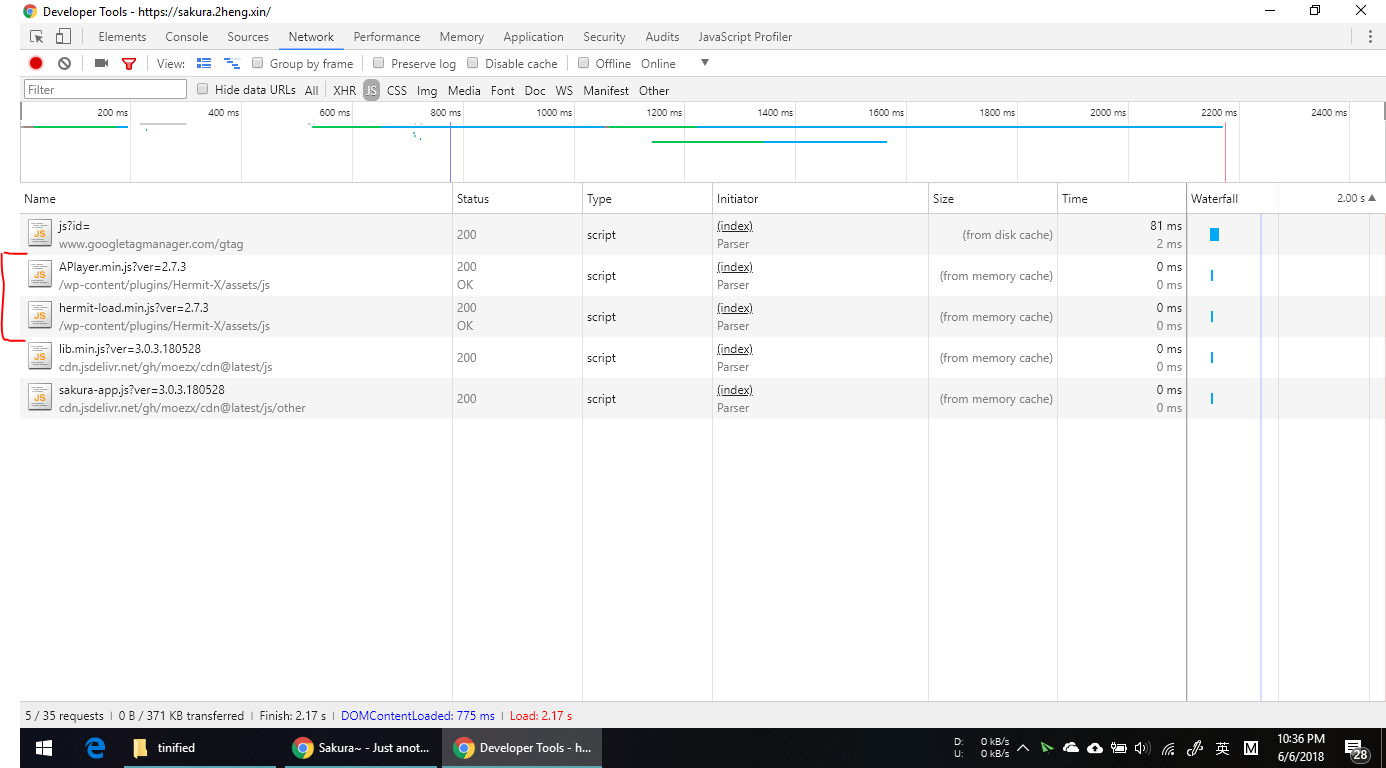Click the capture screenshots camera icon

click(101, 63)
